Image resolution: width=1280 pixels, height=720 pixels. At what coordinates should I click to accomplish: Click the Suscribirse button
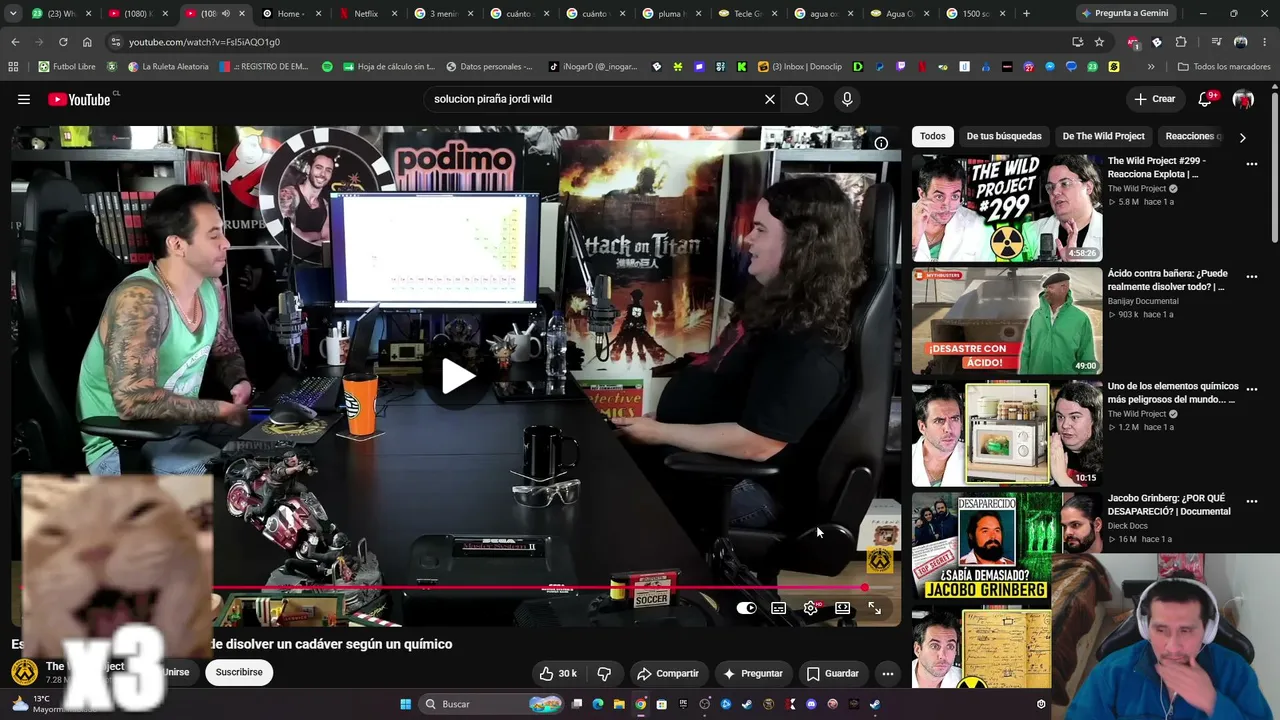[239, 672]
